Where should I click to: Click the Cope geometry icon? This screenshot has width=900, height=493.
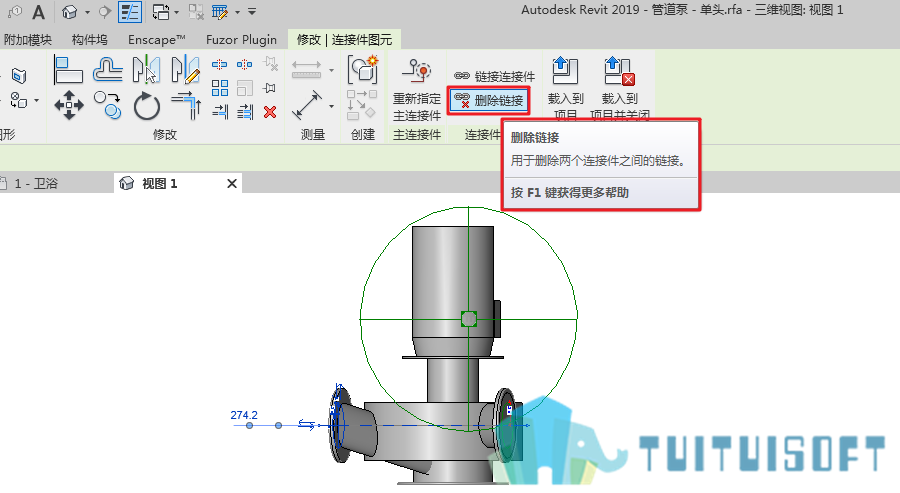pyautogui.click(x=18, y=75)
